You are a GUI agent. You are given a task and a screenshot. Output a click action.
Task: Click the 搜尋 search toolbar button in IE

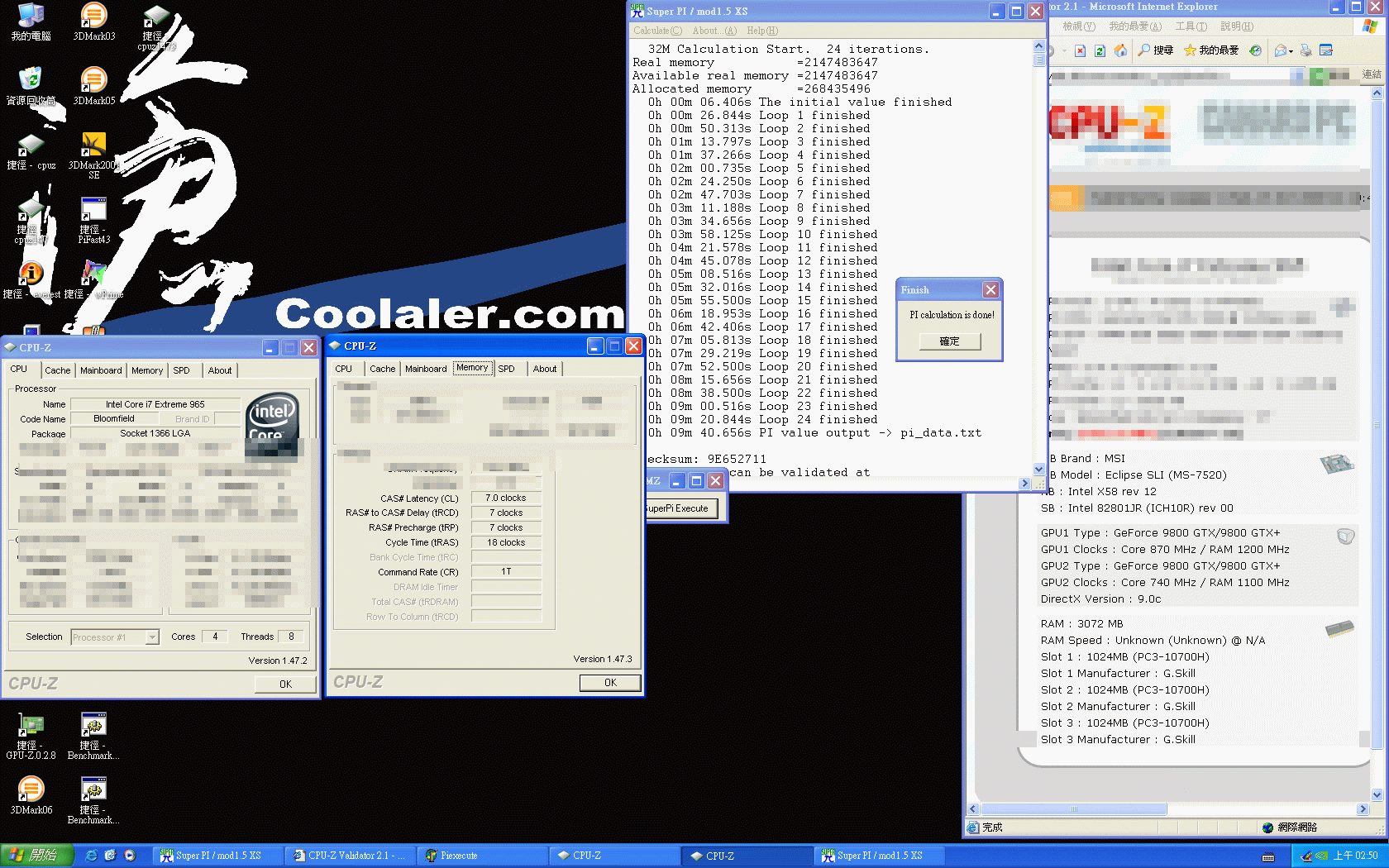tap(1155, 50)
